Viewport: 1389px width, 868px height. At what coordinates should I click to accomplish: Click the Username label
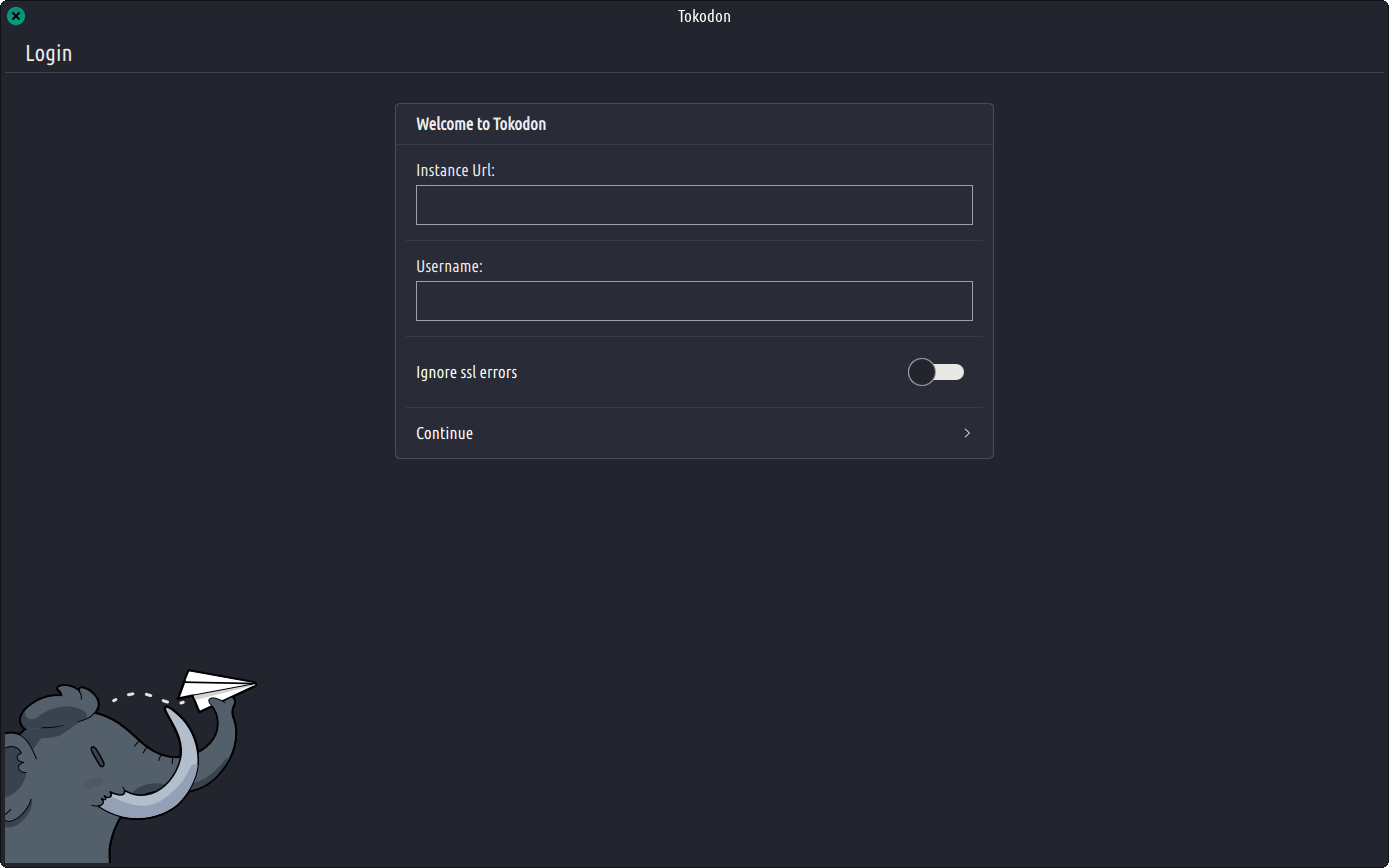click(x=449, y=266)
